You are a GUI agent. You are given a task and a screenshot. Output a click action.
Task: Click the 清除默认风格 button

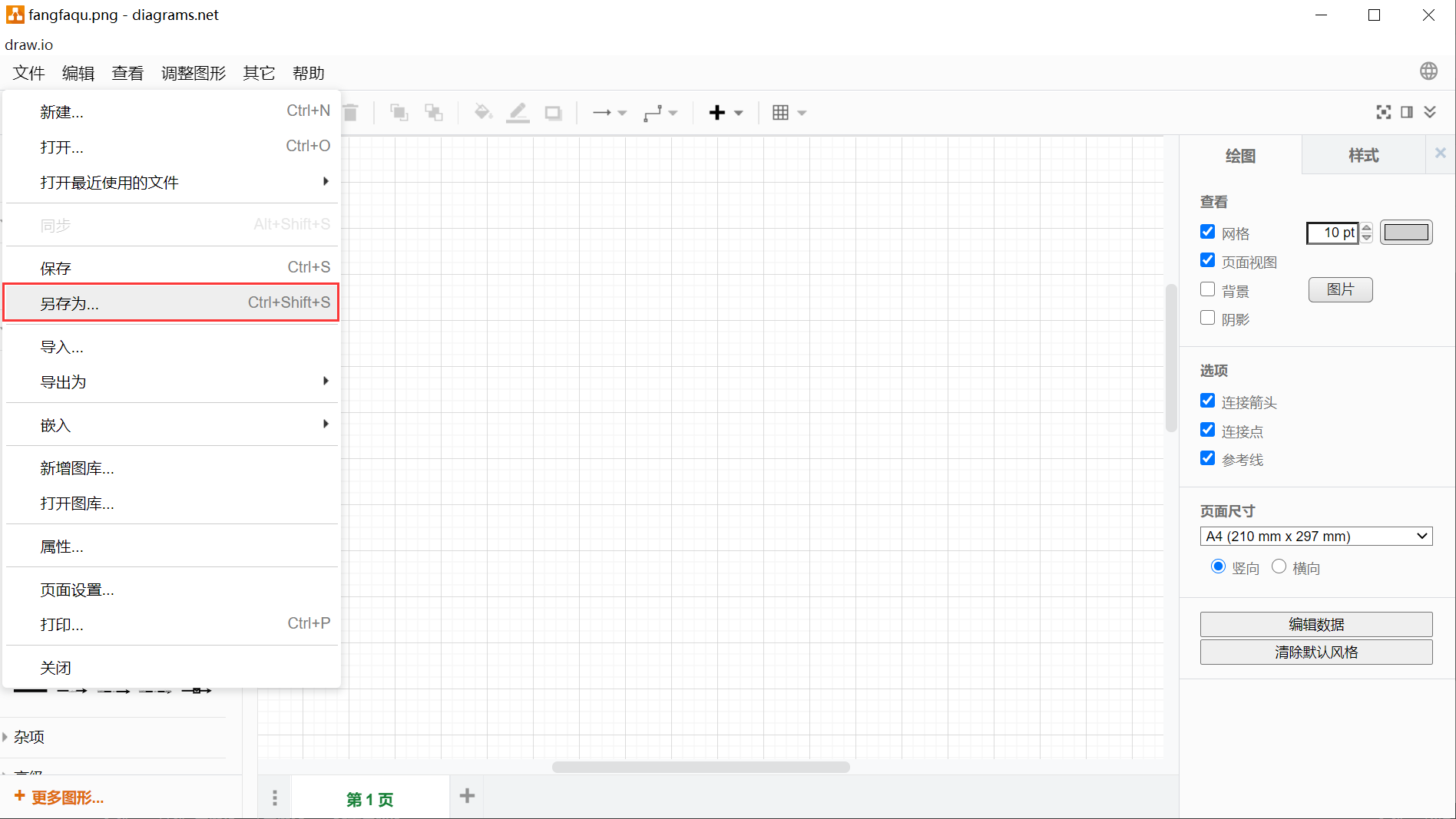[1315, 652]
